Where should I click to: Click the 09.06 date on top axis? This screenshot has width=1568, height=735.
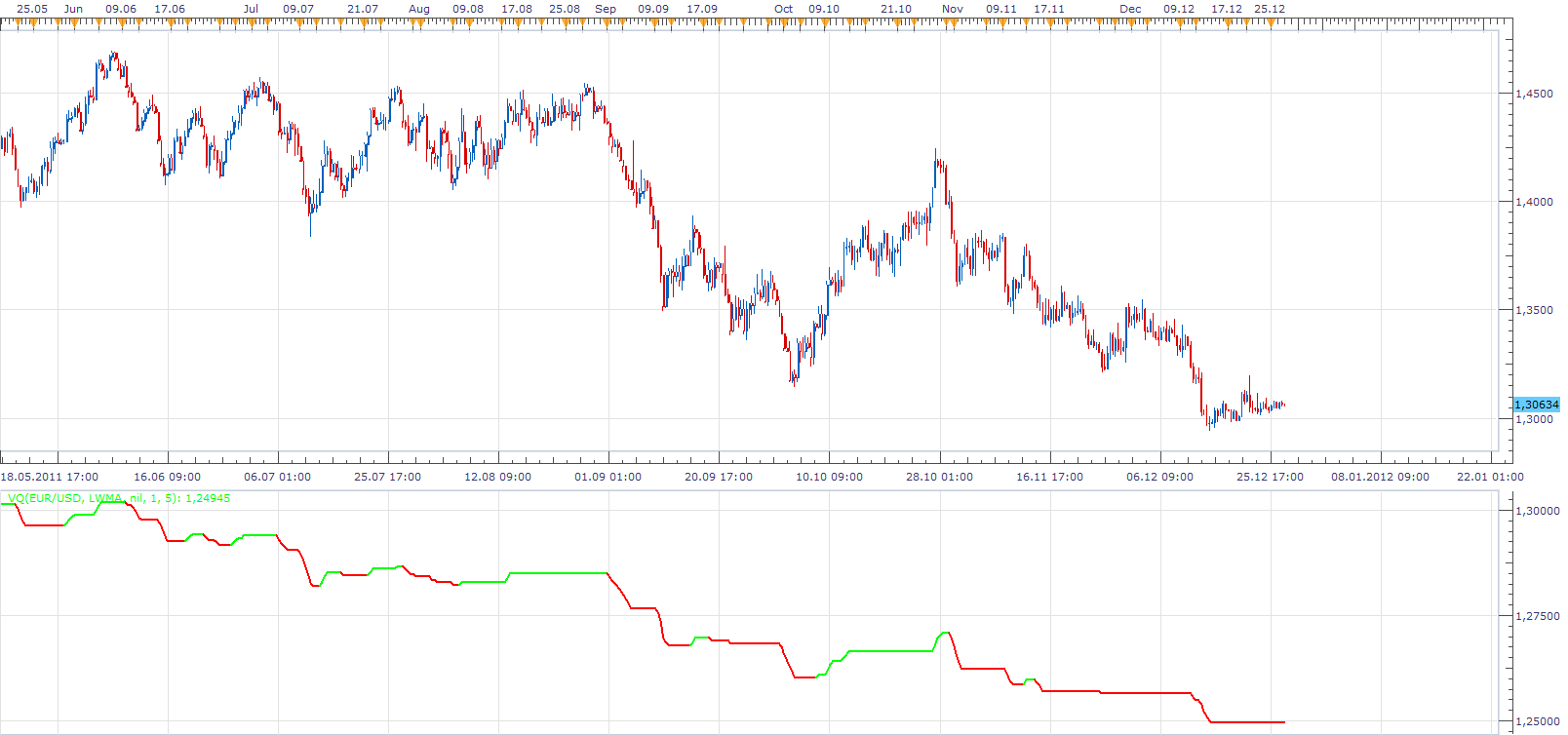[121, 9]
